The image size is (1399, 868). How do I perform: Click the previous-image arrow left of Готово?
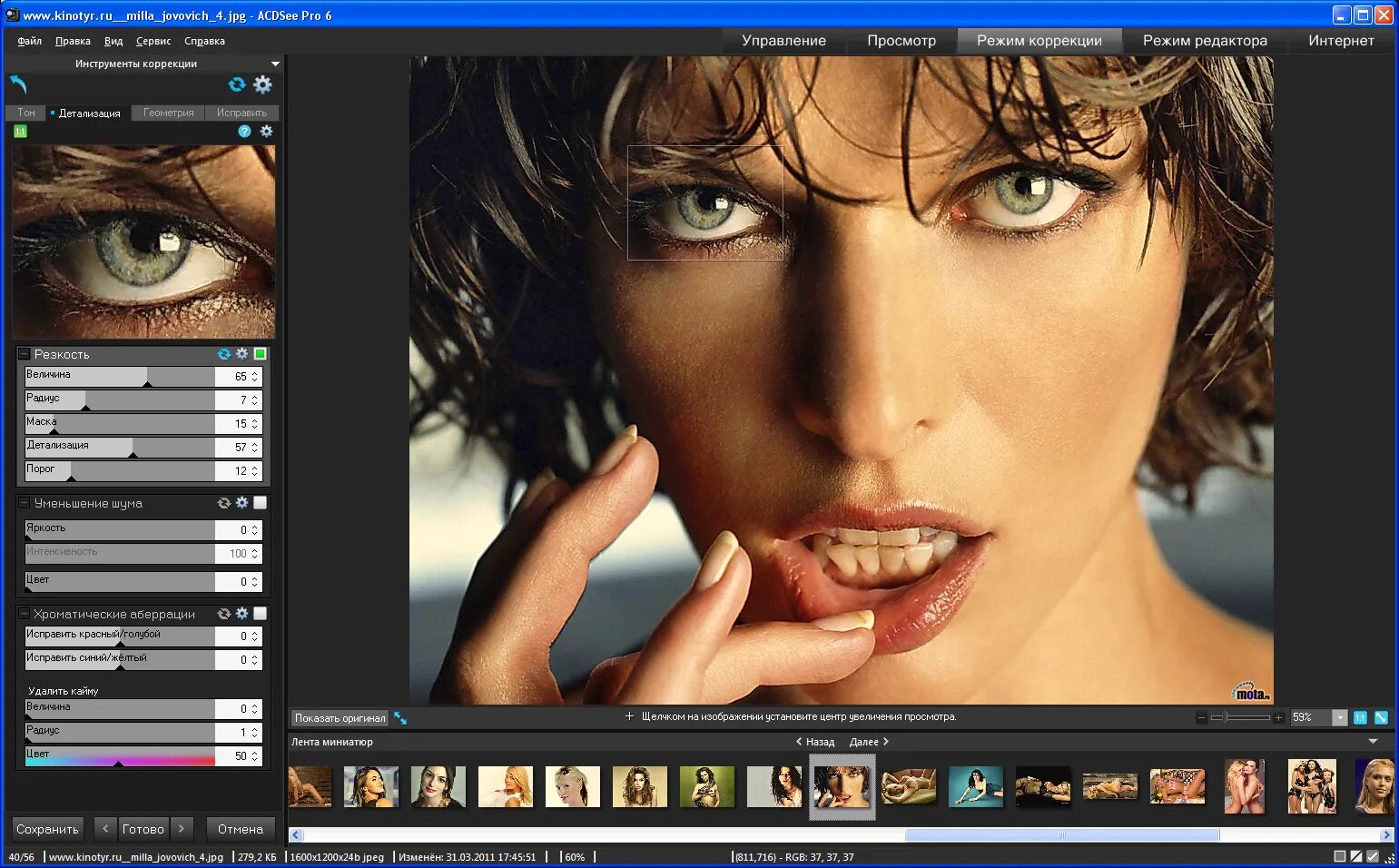pos(105,829)
